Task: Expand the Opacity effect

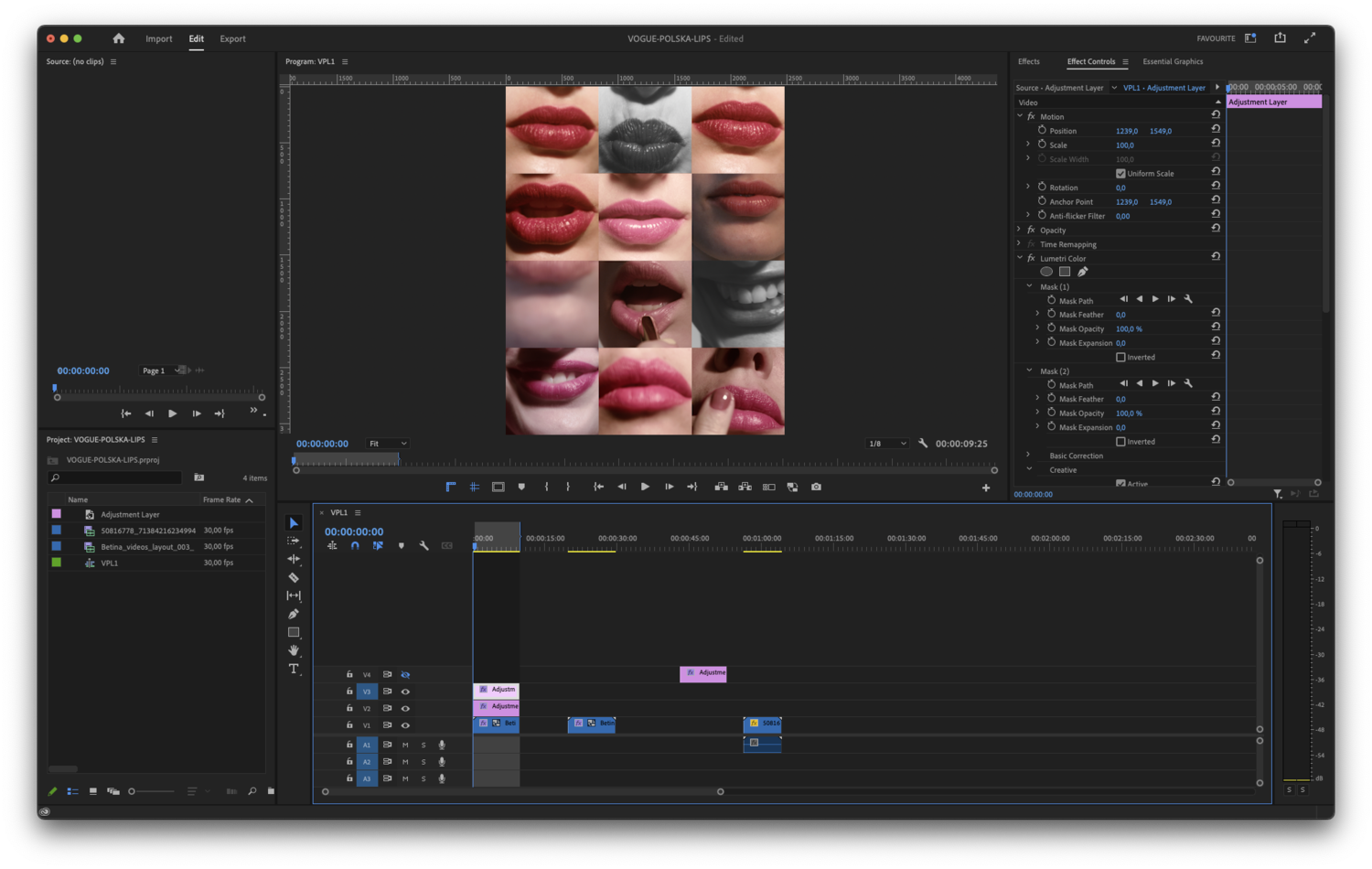Action: (1020, 230)
